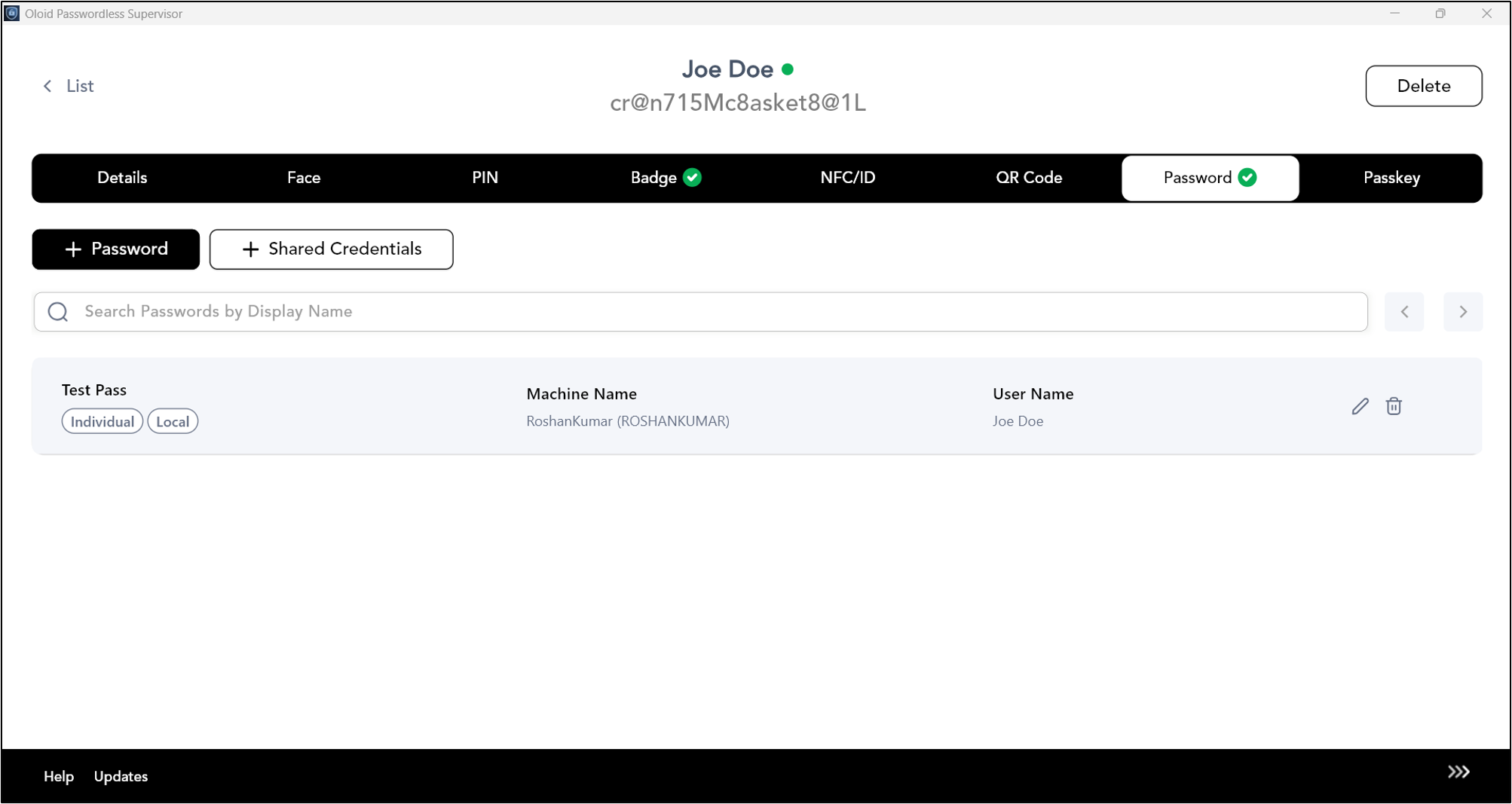This screenshot has width=1512, height=804.
Task: Click the Local tag on Test Pass
Action: pos(173,421)
